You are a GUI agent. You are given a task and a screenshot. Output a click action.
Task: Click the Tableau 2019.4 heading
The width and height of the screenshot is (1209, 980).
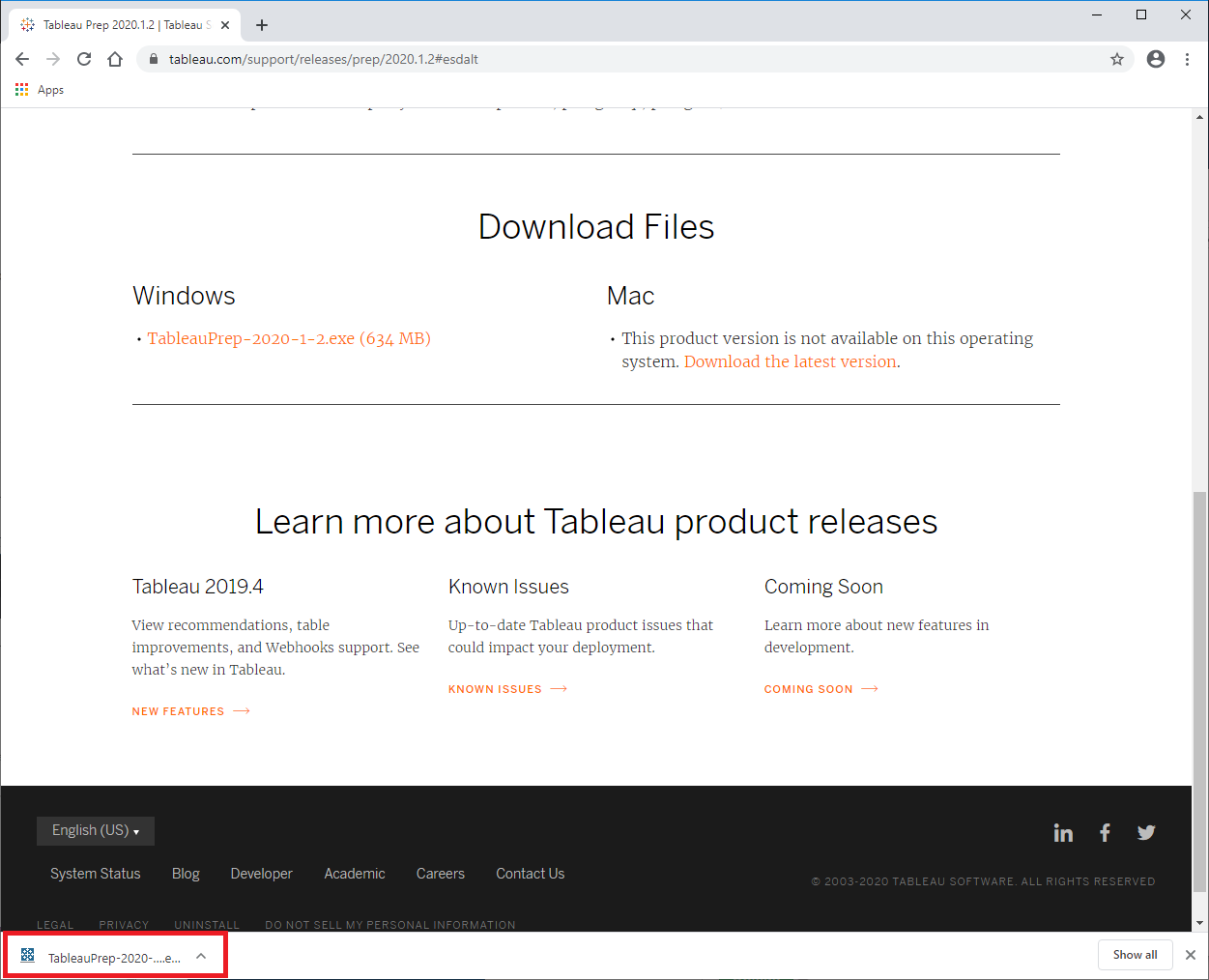(x=198, y=587)
